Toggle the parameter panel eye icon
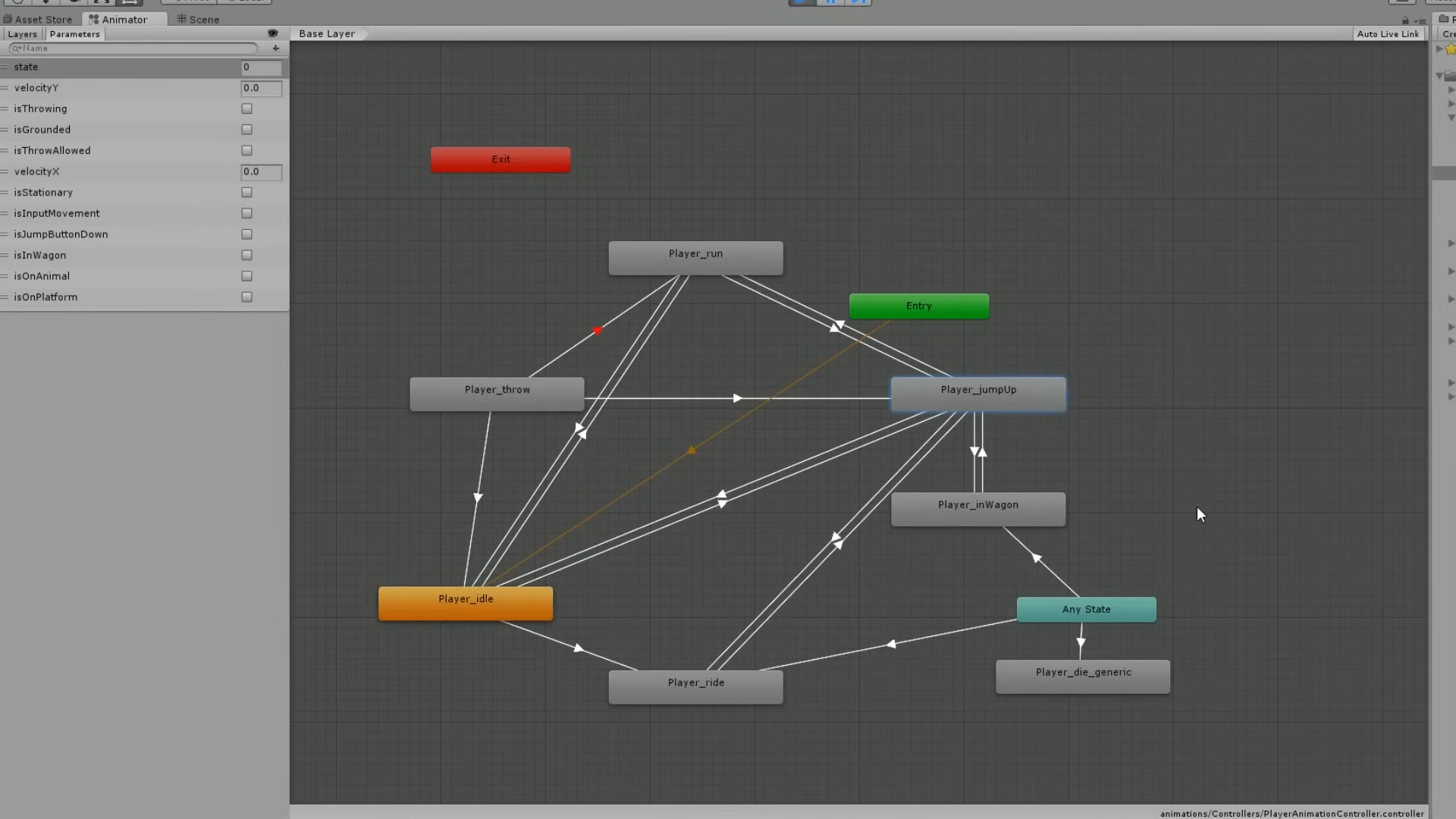 272,33
